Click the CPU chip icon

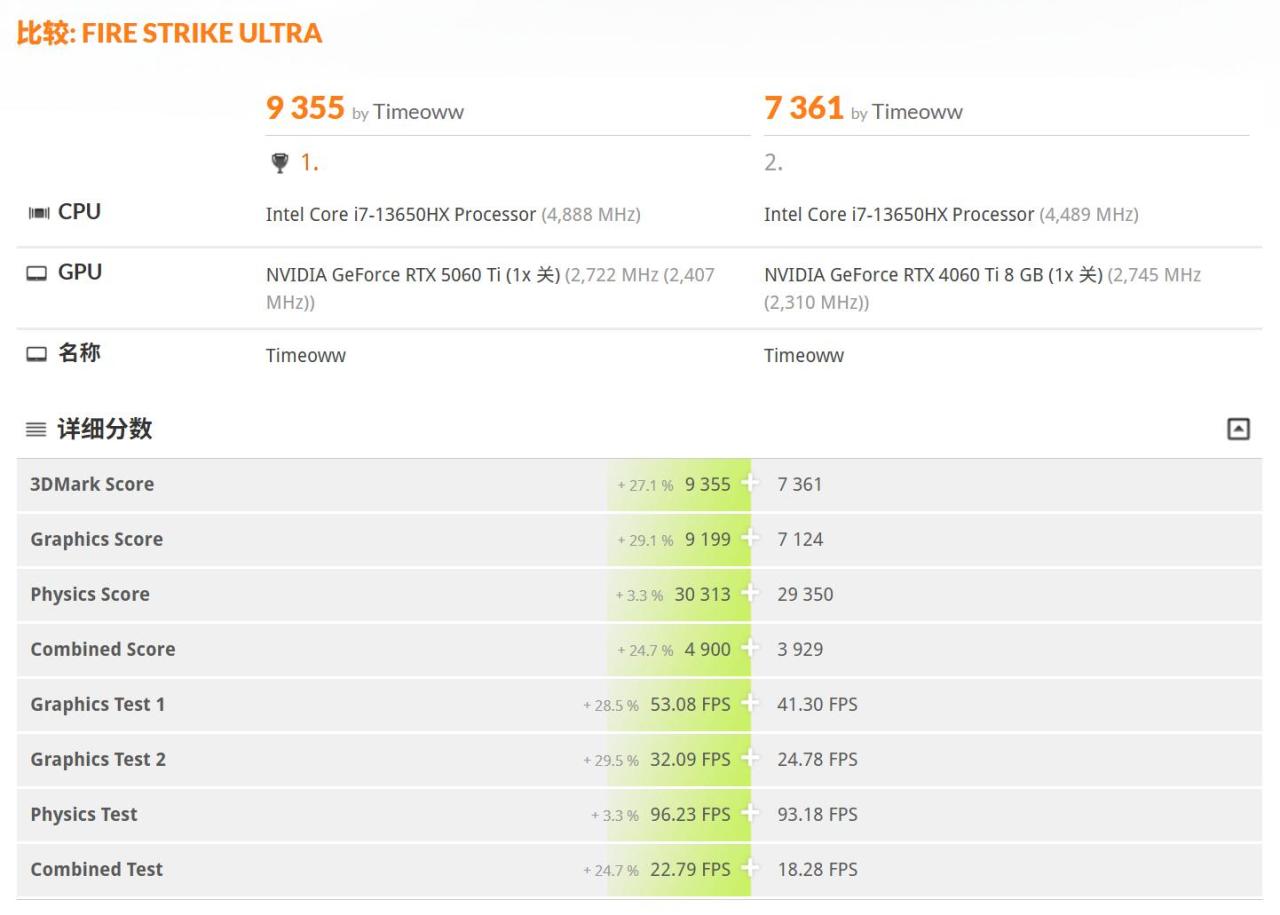pos(38,212)
